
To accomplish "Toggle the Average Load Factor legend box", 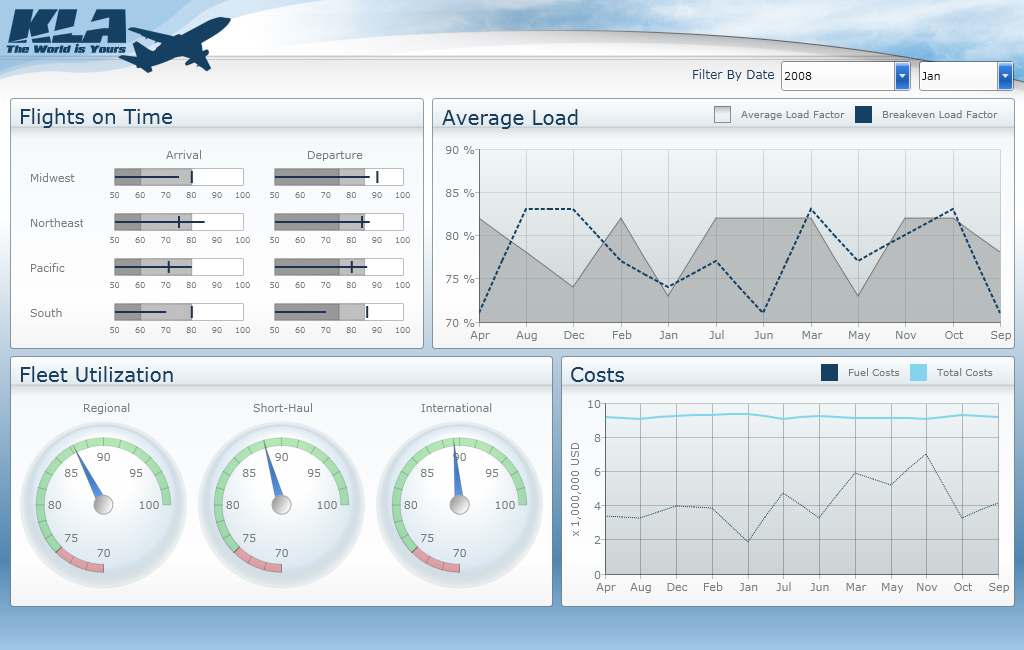I will pyautogui.click(x=723, y=115).
